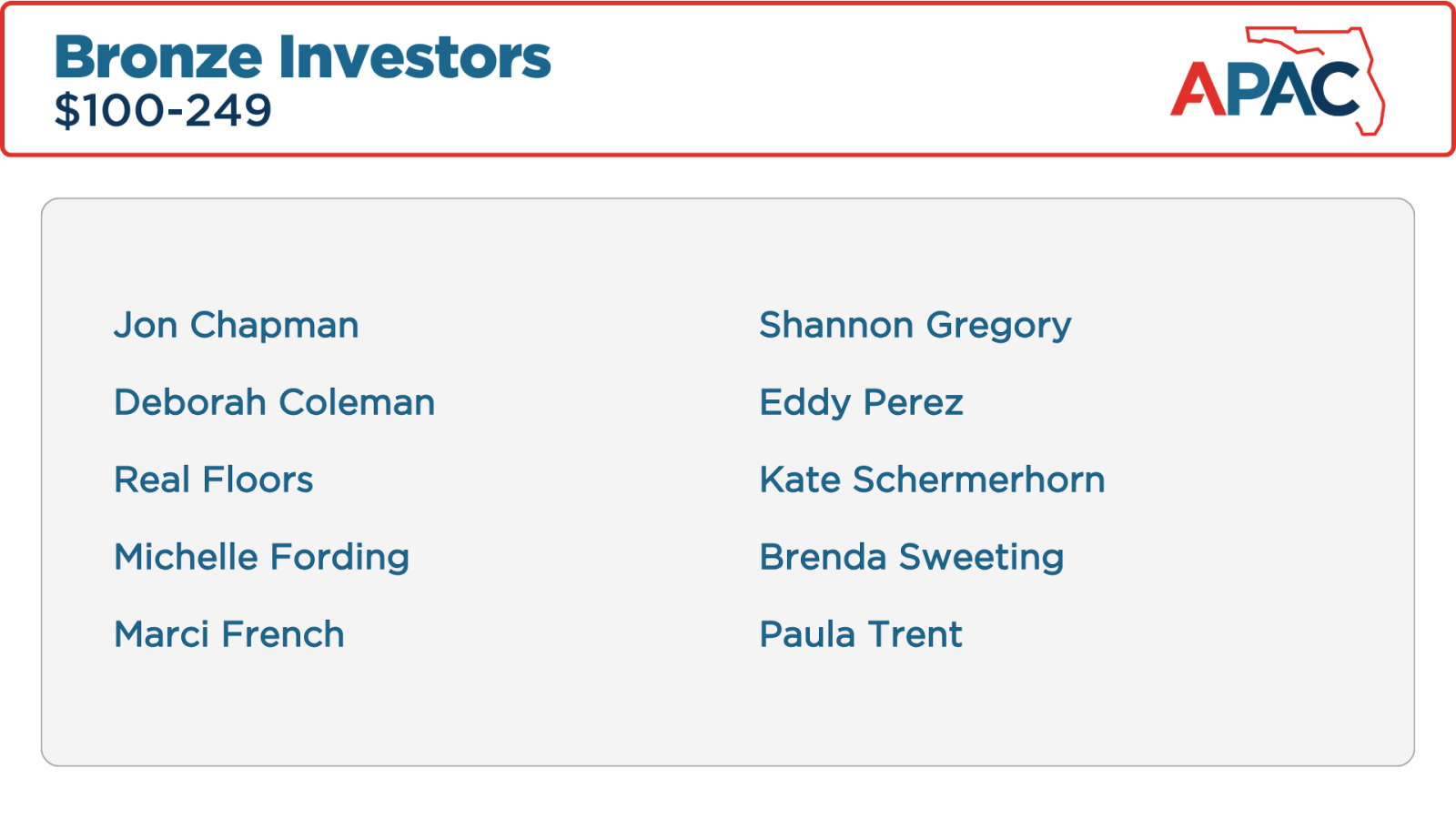Viewport: 1456px width, 819px height.
Task: Select the name Brenda Sweeting
Action: [x=912, y=558]
